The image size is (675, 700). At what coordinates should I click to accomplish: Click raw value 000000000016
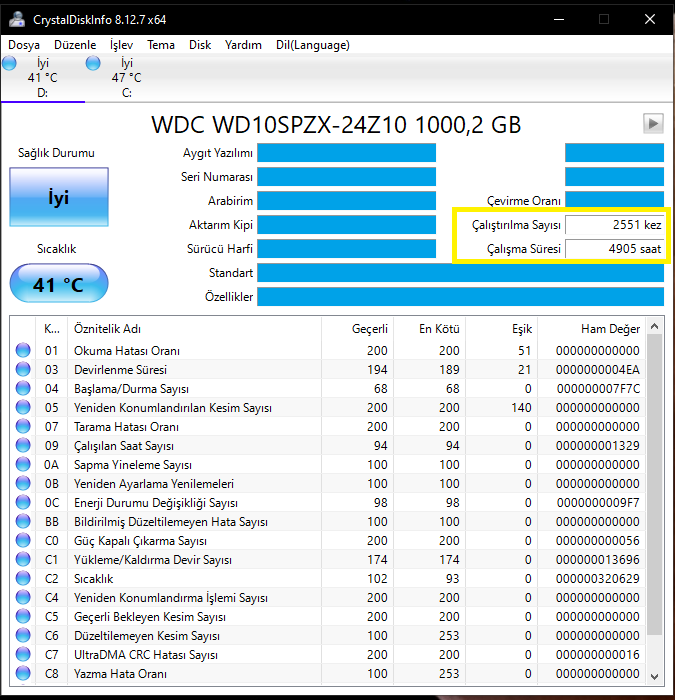598,654
